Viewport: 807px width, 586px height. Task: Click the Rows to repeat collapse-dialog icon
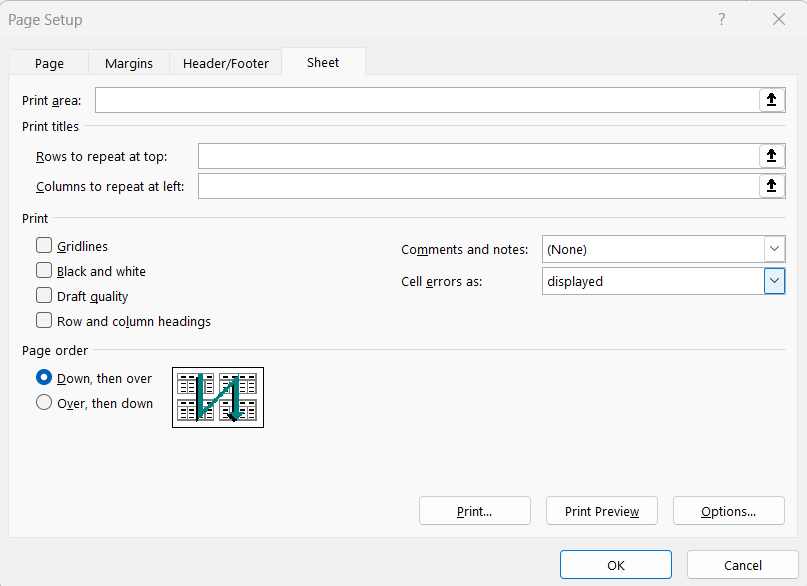tap(771, 156)
